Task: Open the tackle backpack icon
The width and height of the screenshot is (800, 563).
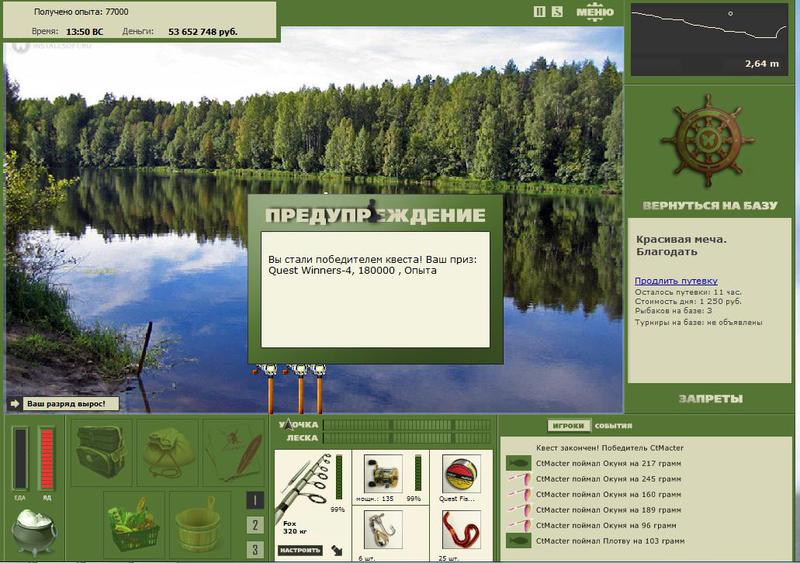Action: tap(101, 452)
